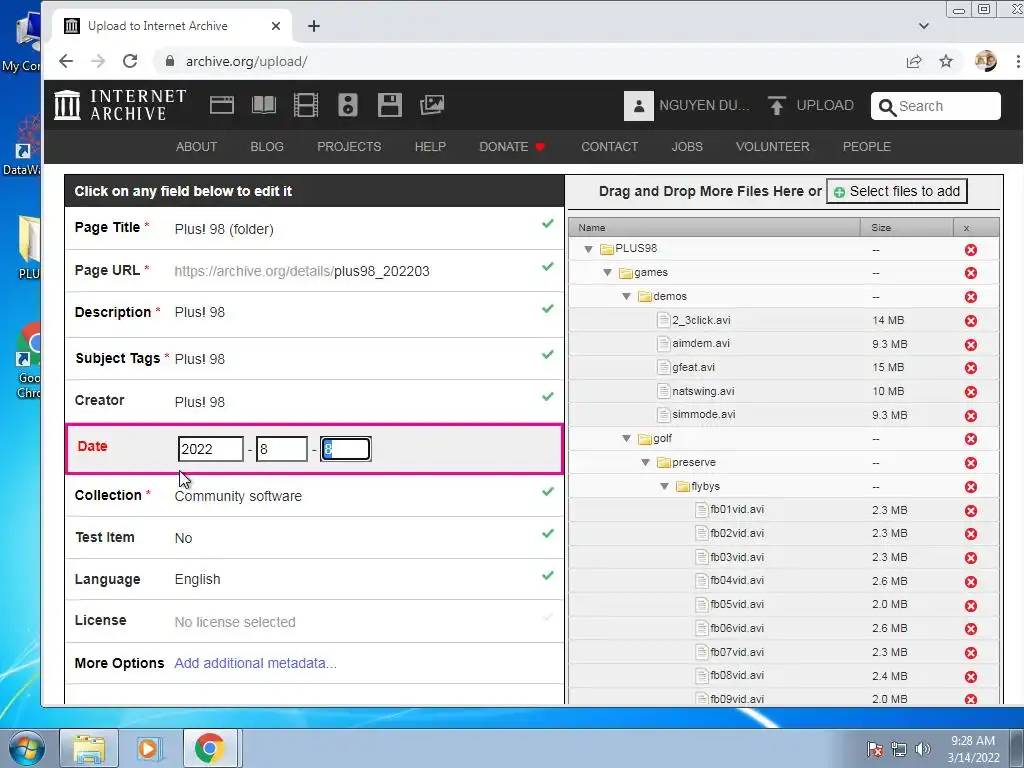This screenshot has height=768, width=1024.
Task: Edit the License No license selected
Action: [234, 622]
